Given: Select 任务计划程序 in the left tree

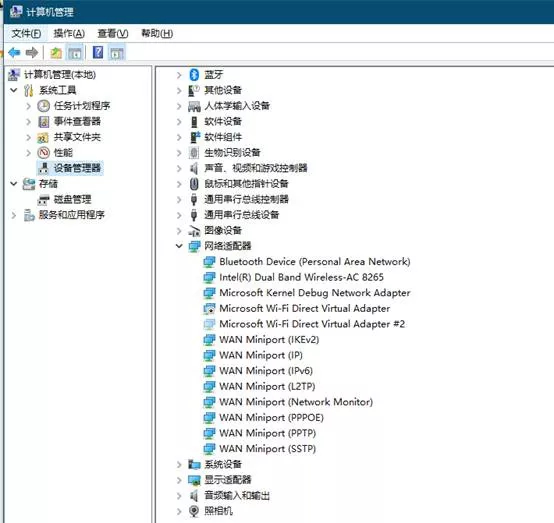Looking at the screenshot, I should click(82, 106).
